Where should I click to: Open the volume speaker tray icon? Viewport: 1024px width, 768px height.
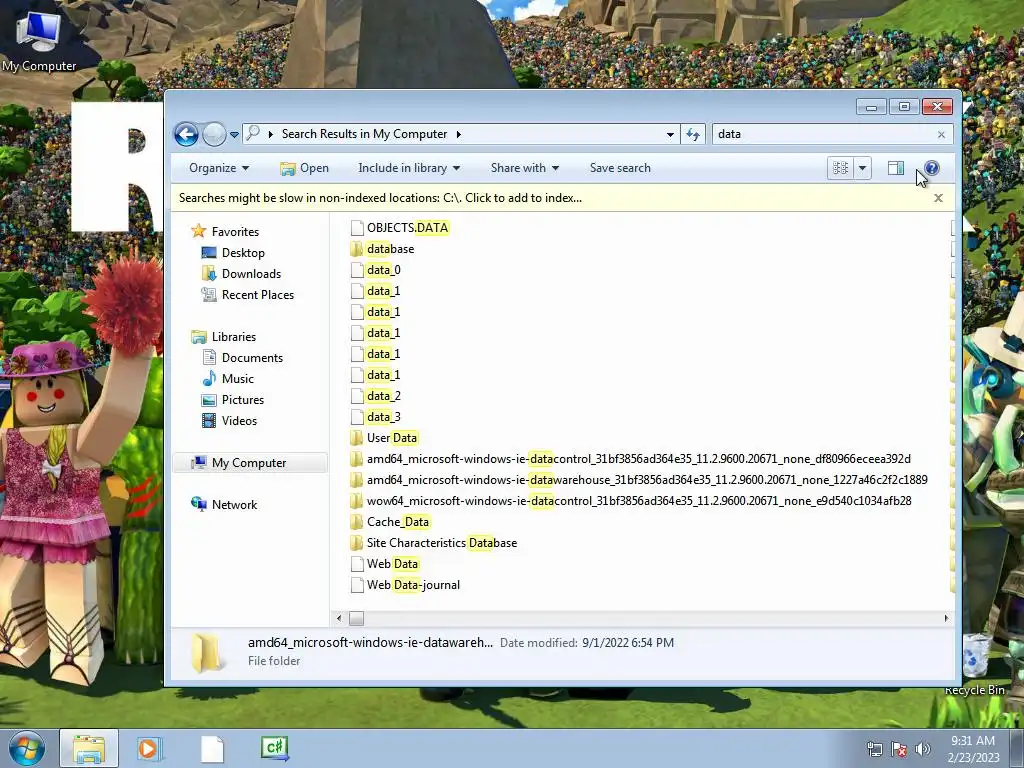point(922,749)
